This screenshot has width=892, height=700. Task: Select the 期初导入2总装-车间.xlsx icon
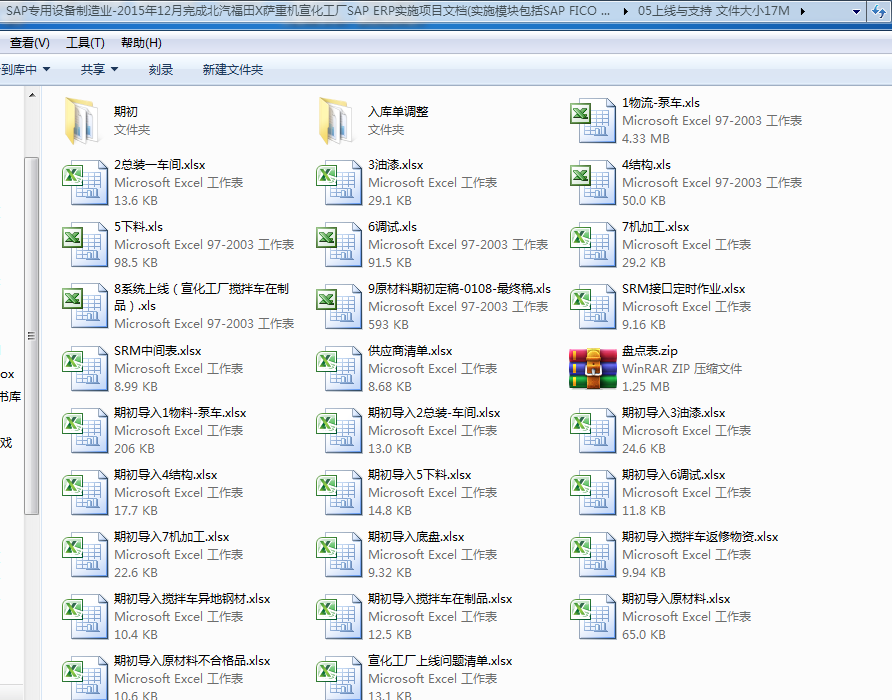click(339, 431)
